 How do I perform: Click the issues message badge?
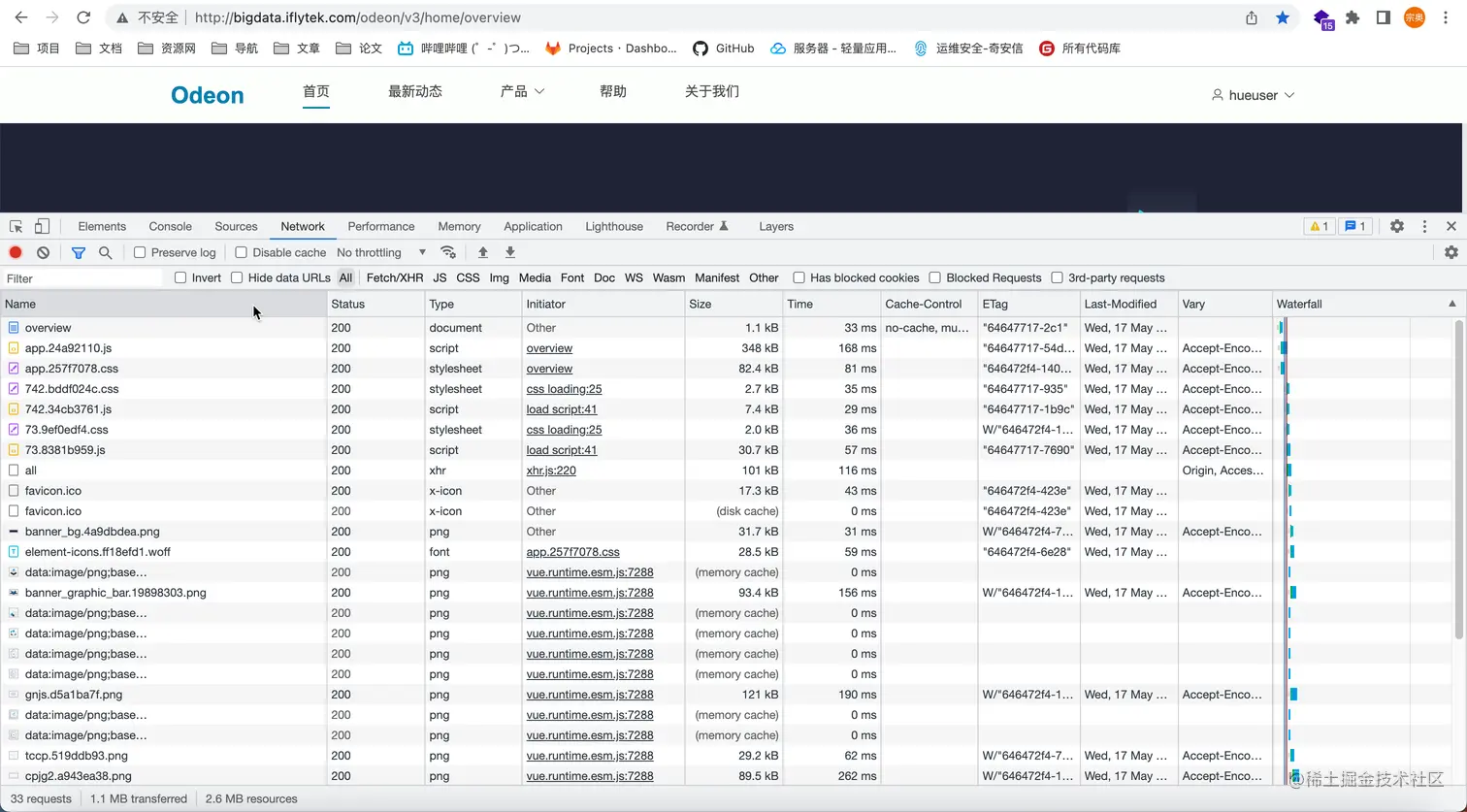click(x=1354, y=226)
